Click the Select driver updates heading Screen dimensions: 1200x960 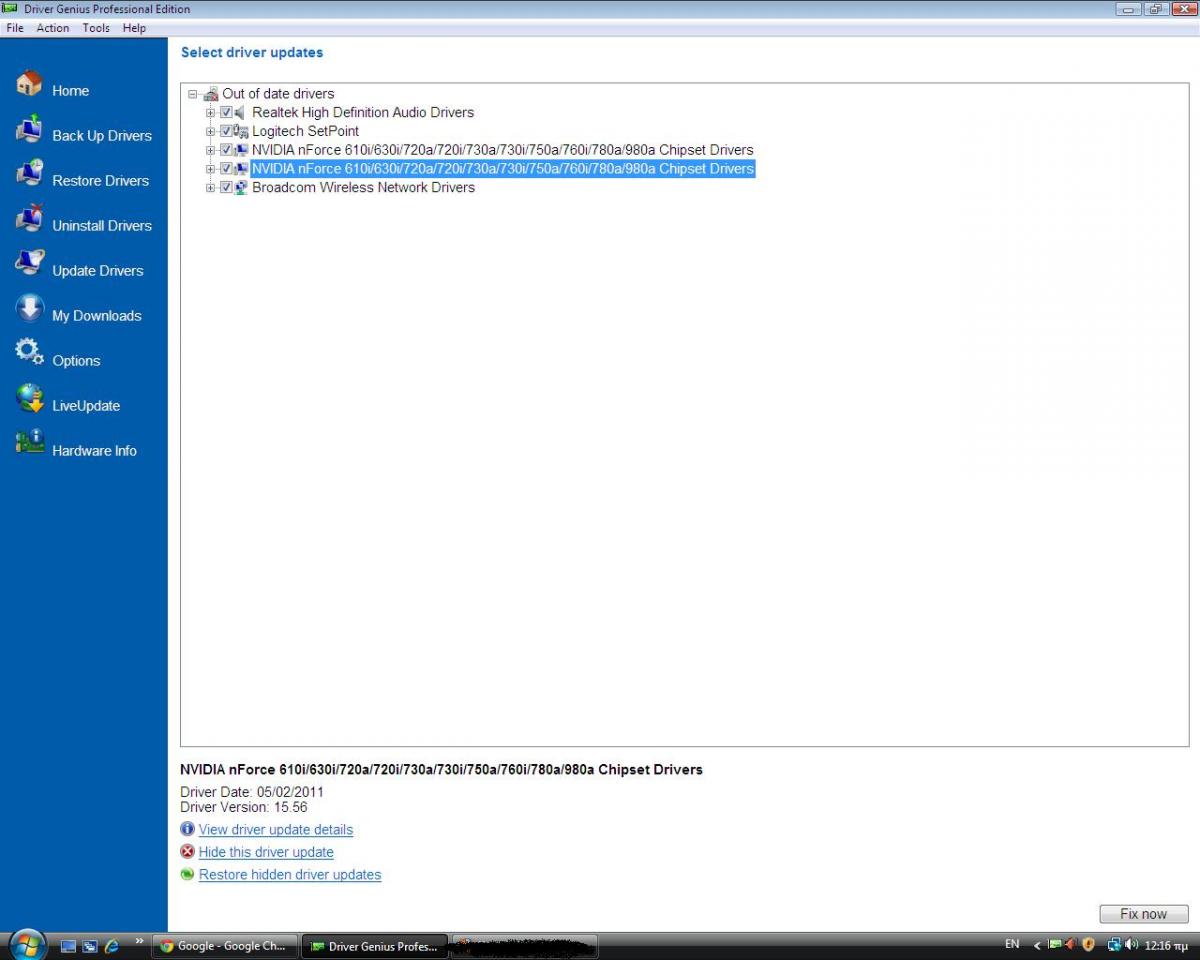[x=252, y=52]
